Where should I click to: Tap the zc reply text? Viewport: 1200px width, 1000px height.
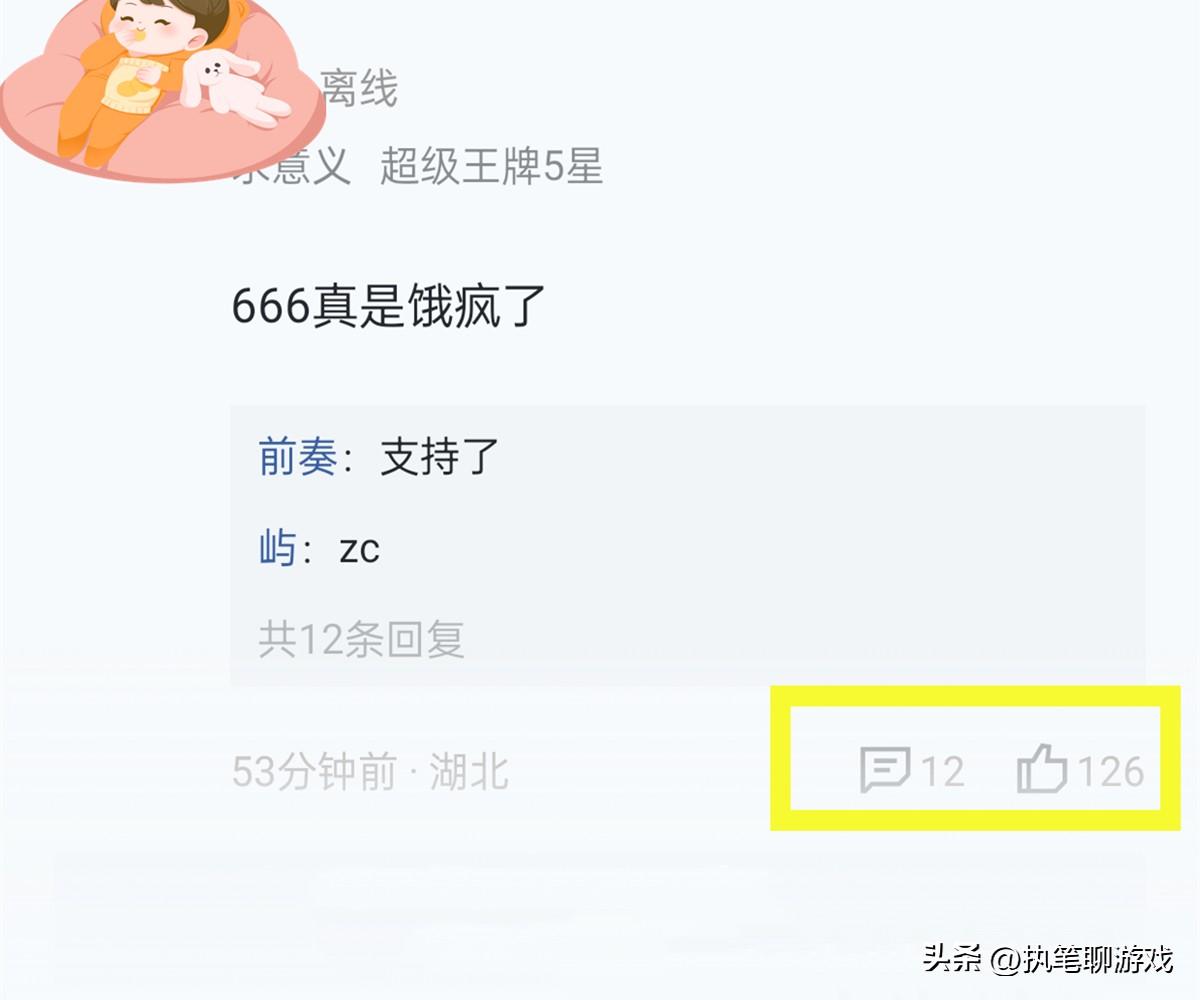(x=359, y=550)
